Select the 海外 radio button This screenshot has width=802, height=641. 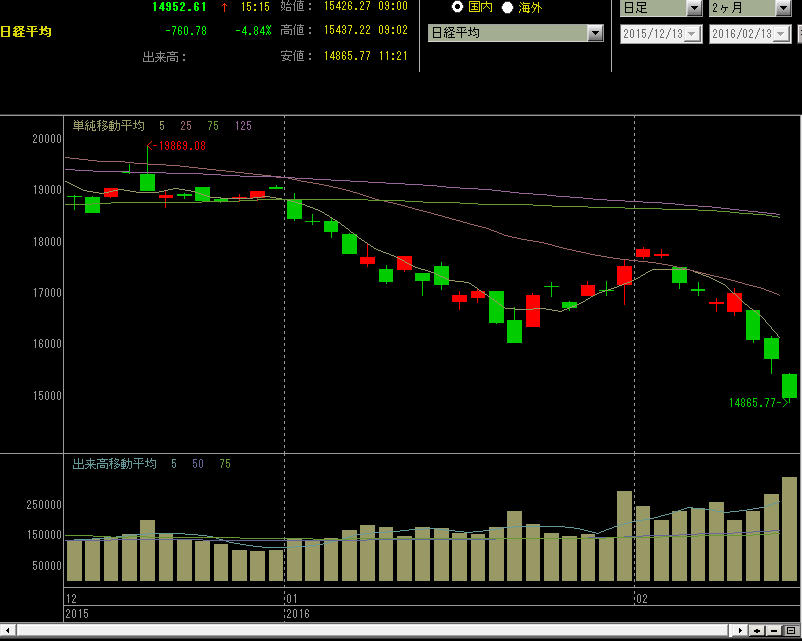tap(507, 7)
